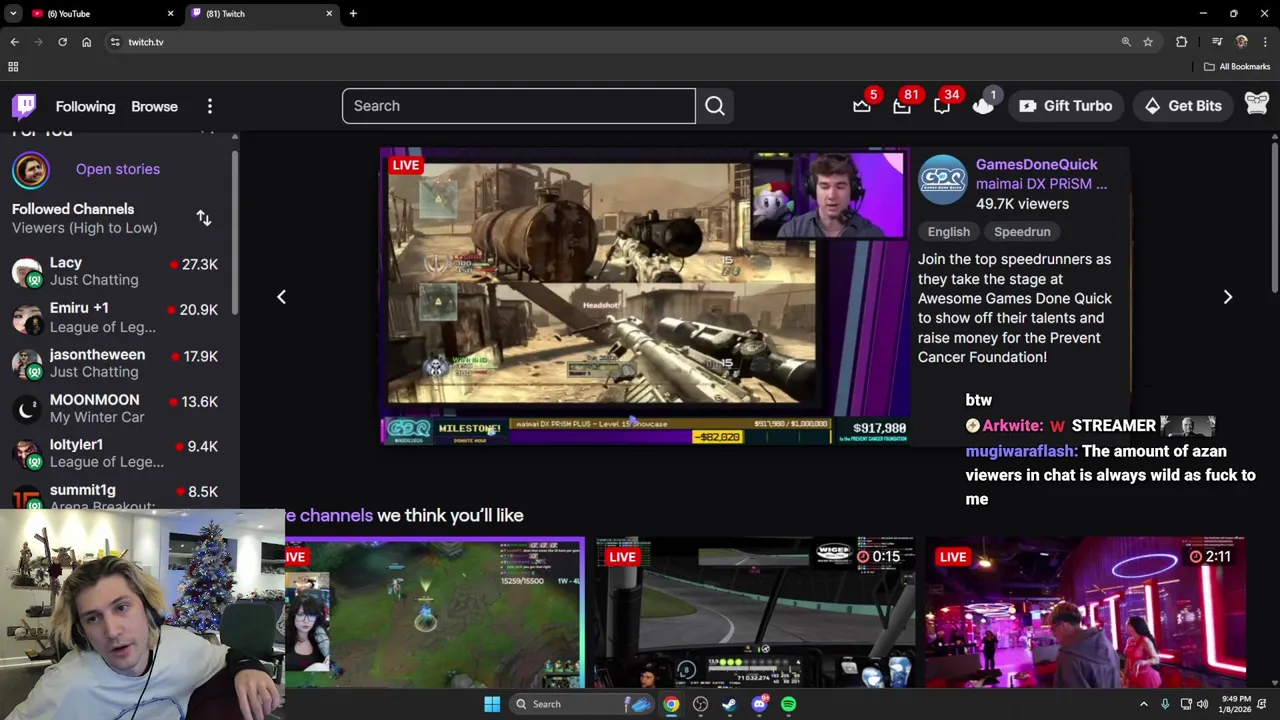The image size is (1280, 720).
Task: Click the channel points cloud icon
Action: (x=983, y=105)
